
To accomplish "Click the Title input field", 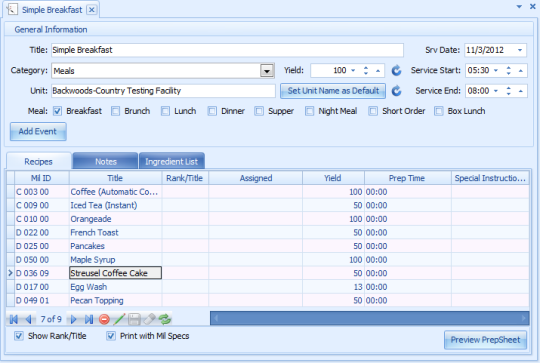I will pos(227,50).
